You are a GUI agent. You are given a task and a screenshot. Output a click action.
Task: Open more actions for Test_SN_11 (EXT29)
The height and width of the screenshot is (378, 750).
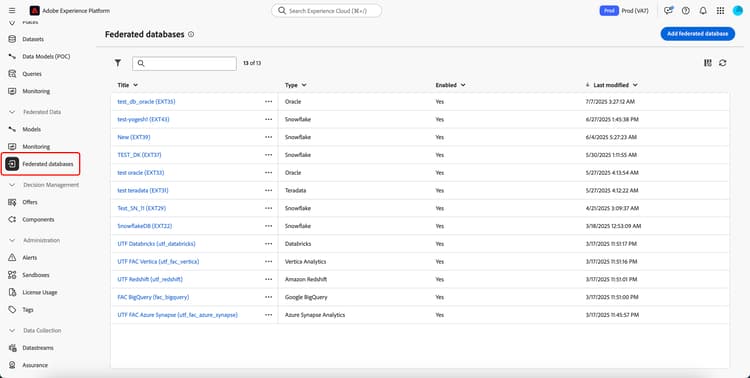click(268, 209)
